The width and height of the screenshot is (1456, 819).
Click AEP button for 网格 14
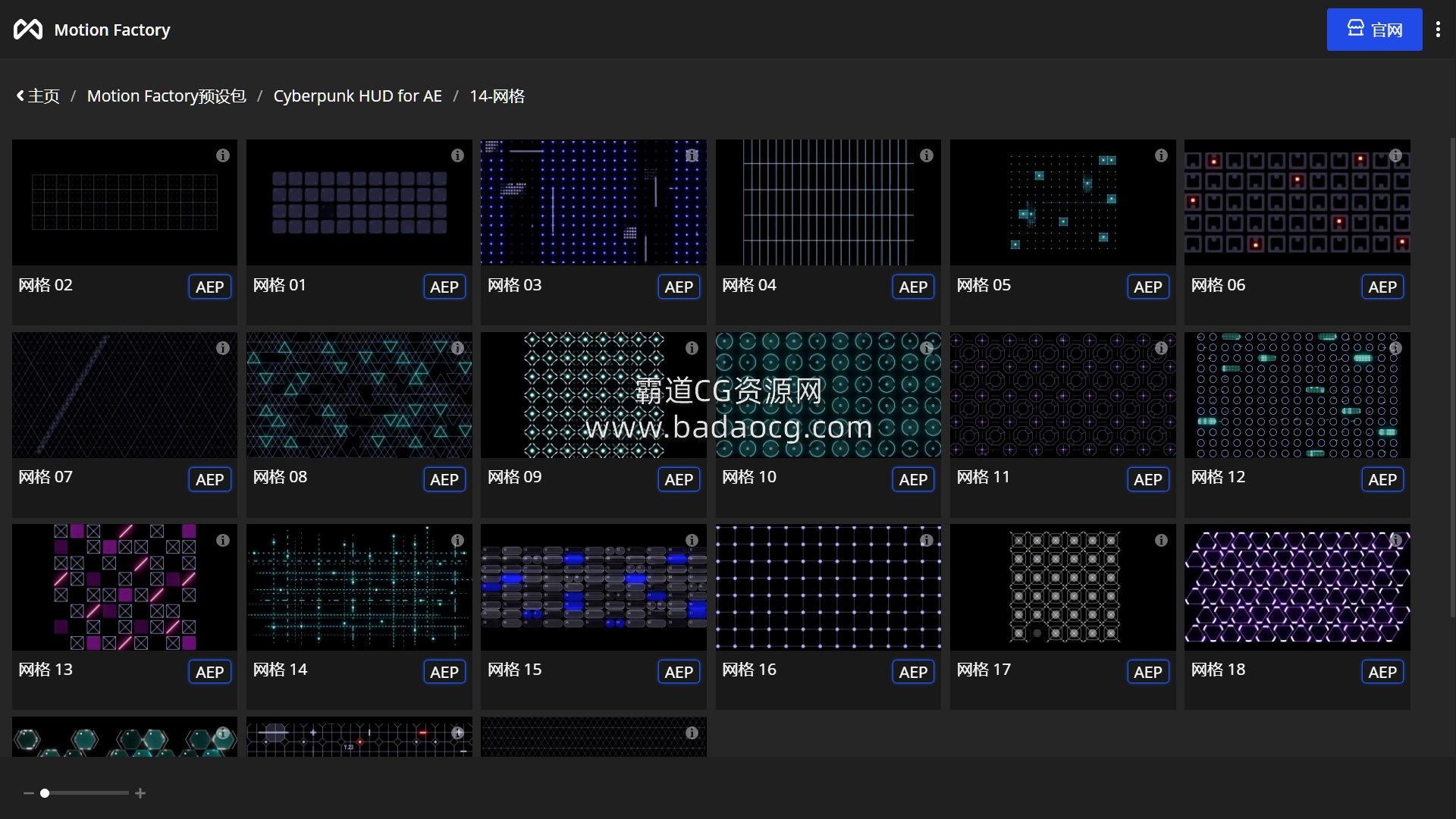444,673
